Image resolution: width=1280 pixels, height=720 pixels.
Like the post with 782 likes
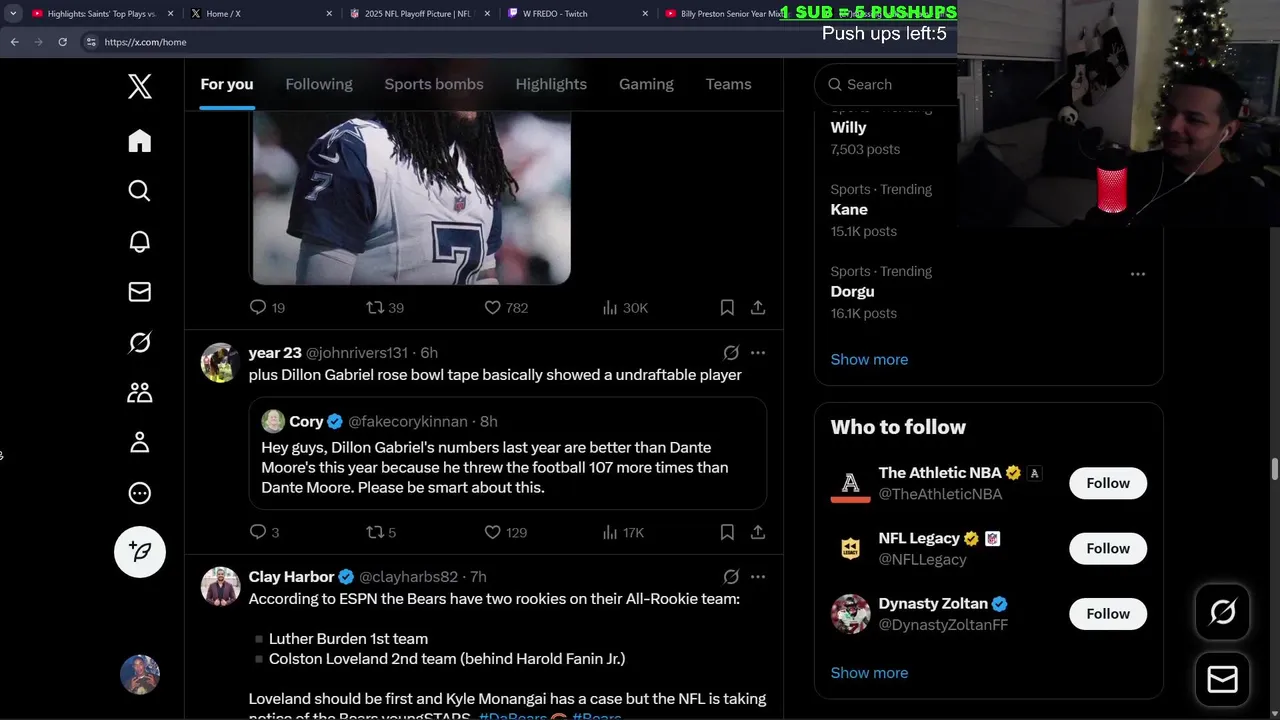506,307
